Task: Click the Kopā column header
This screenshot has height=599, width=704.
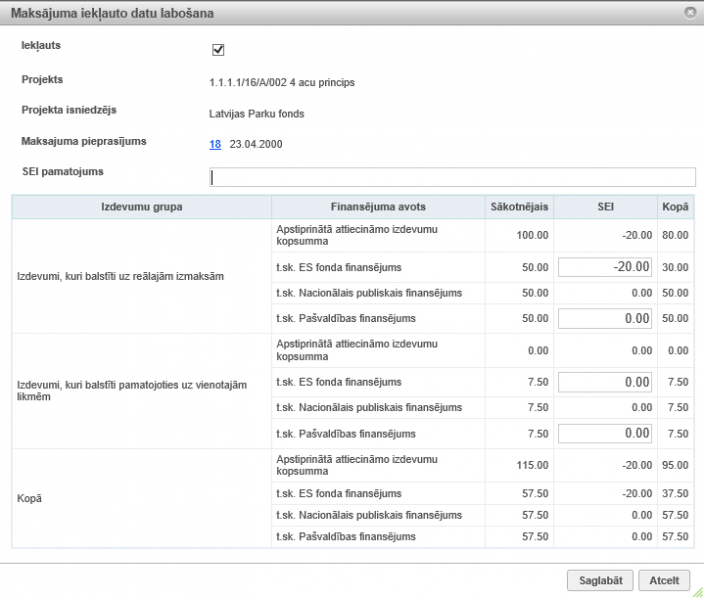Action: [674, 207]
